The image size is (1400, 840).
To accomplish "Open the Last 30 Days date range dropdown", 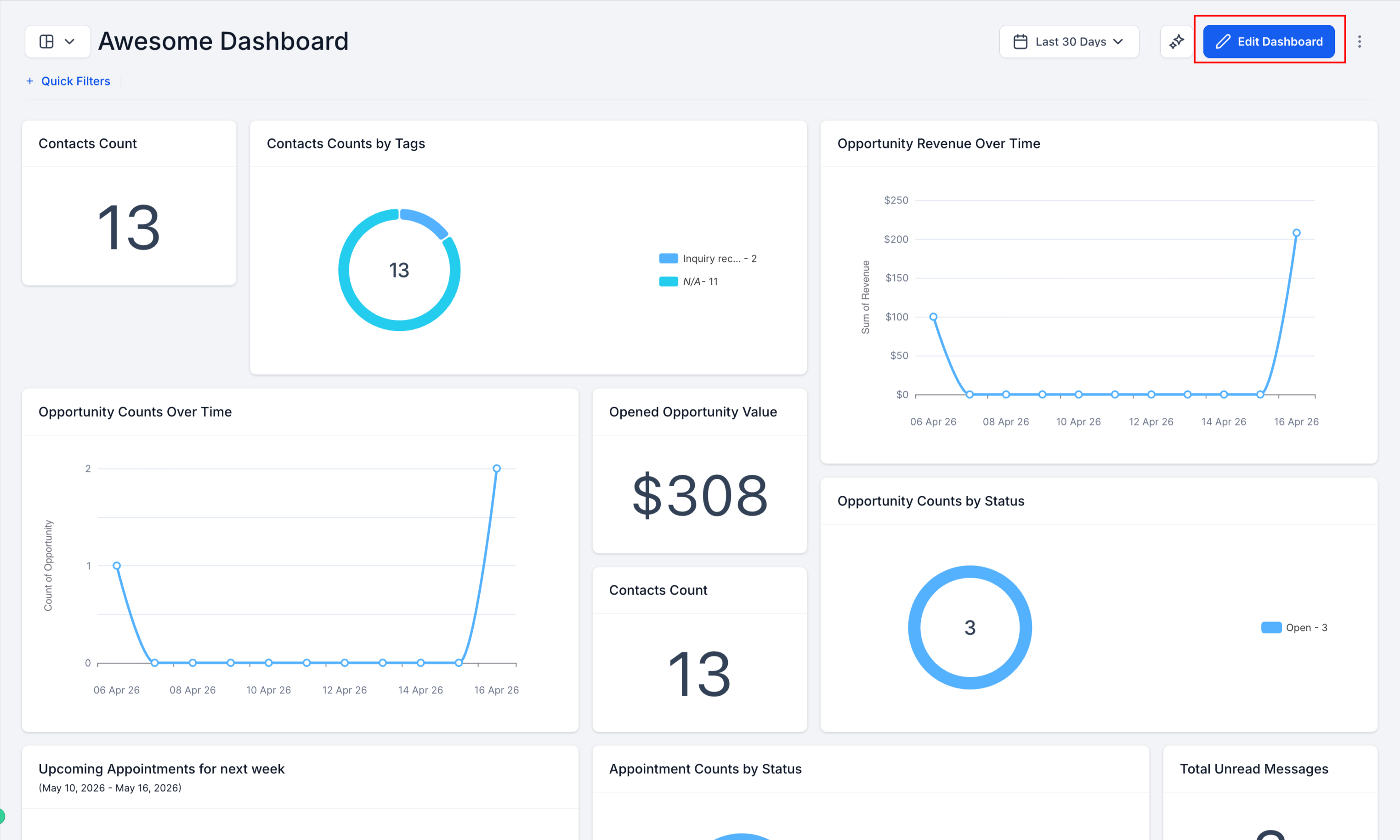I will 1068,41.
